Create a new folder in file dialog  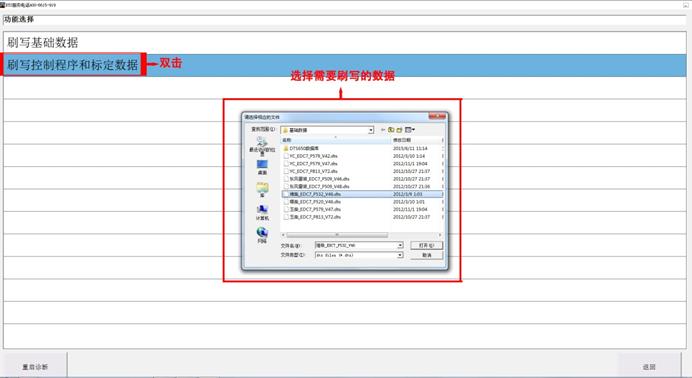click(x=399, y=130)
